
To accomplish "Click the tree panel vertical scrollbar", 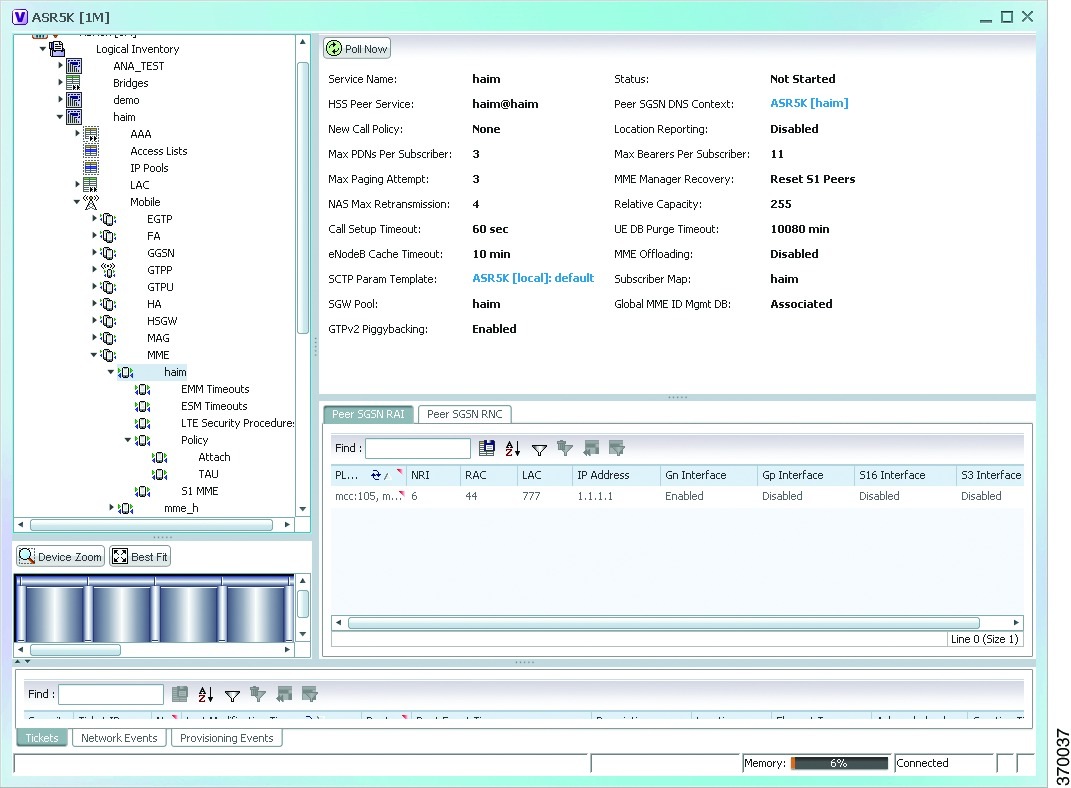I will click(x=303, y=197).
